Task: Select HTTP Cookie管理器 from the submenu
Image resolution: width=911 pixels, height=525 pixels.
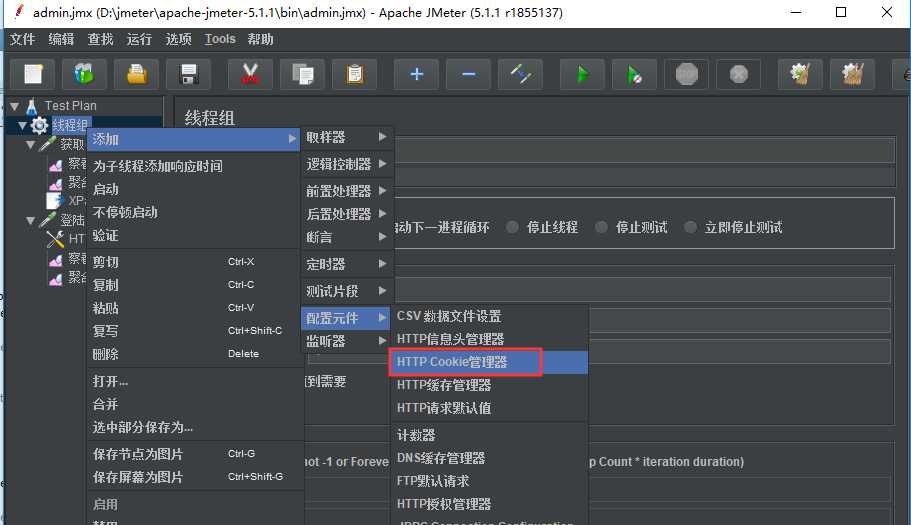Action: coord(488,362)
